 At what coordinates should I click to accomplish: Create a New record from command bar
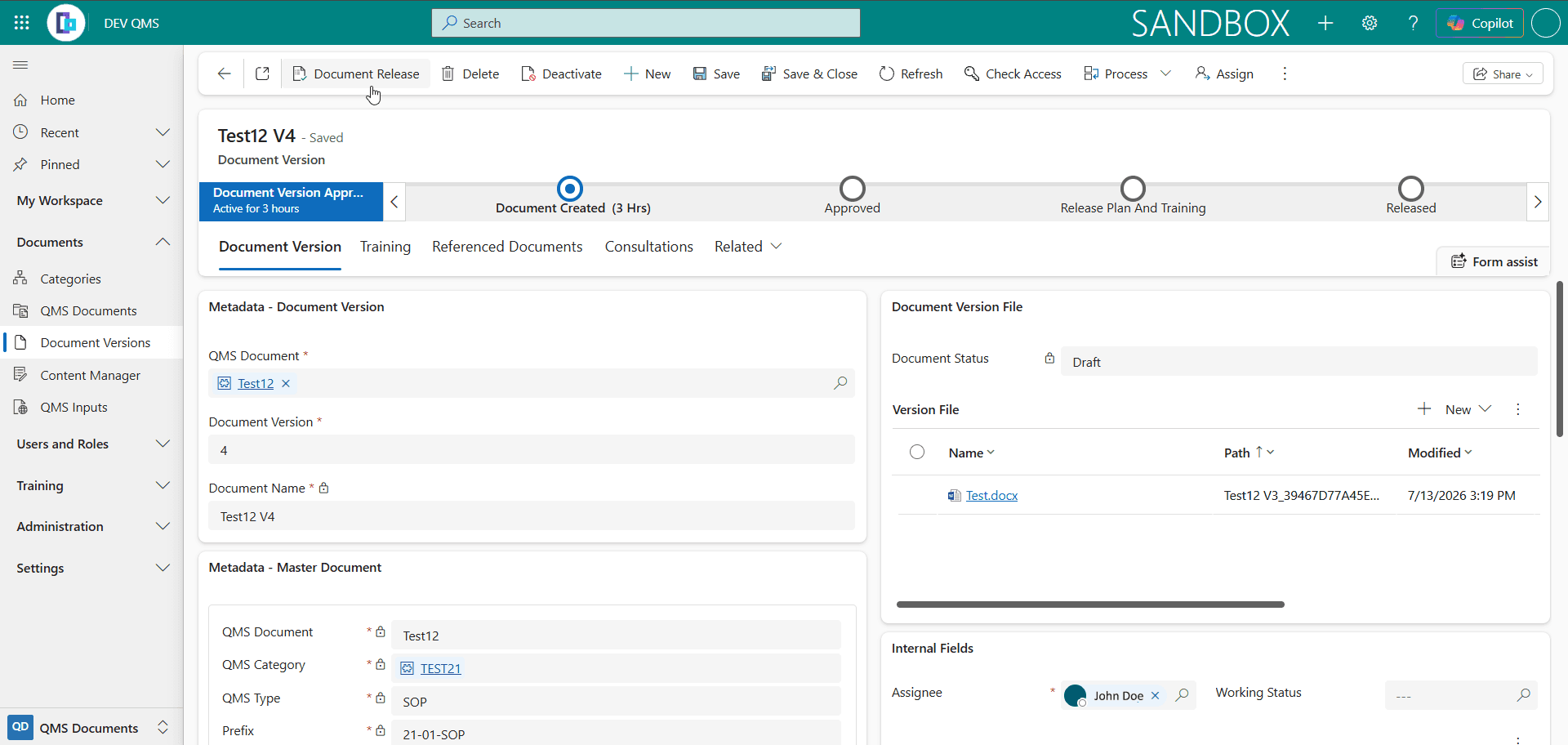tap(648, 74)
